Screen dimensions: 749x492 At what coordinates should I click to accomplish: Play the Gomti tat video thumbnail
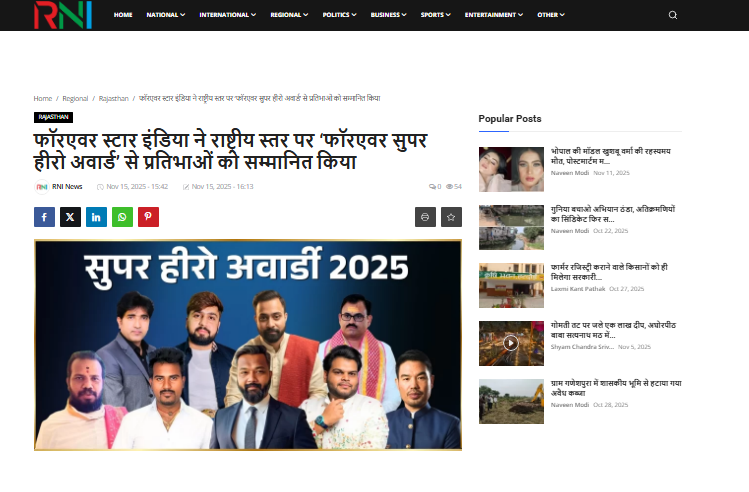510,342
